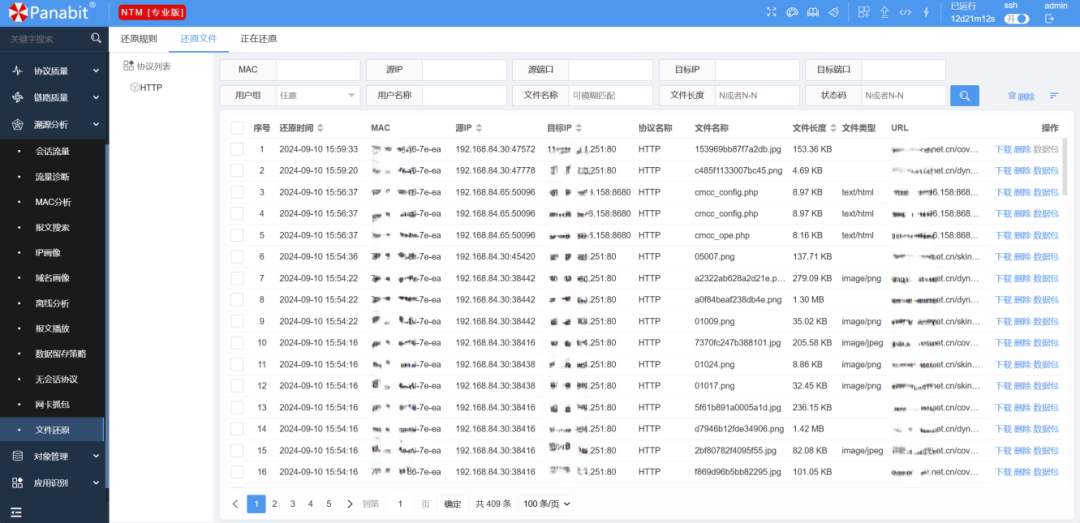Screen dimensions: 1080x523
Task: Check the checkbox for row 12
Action: [x=237, y=386]
